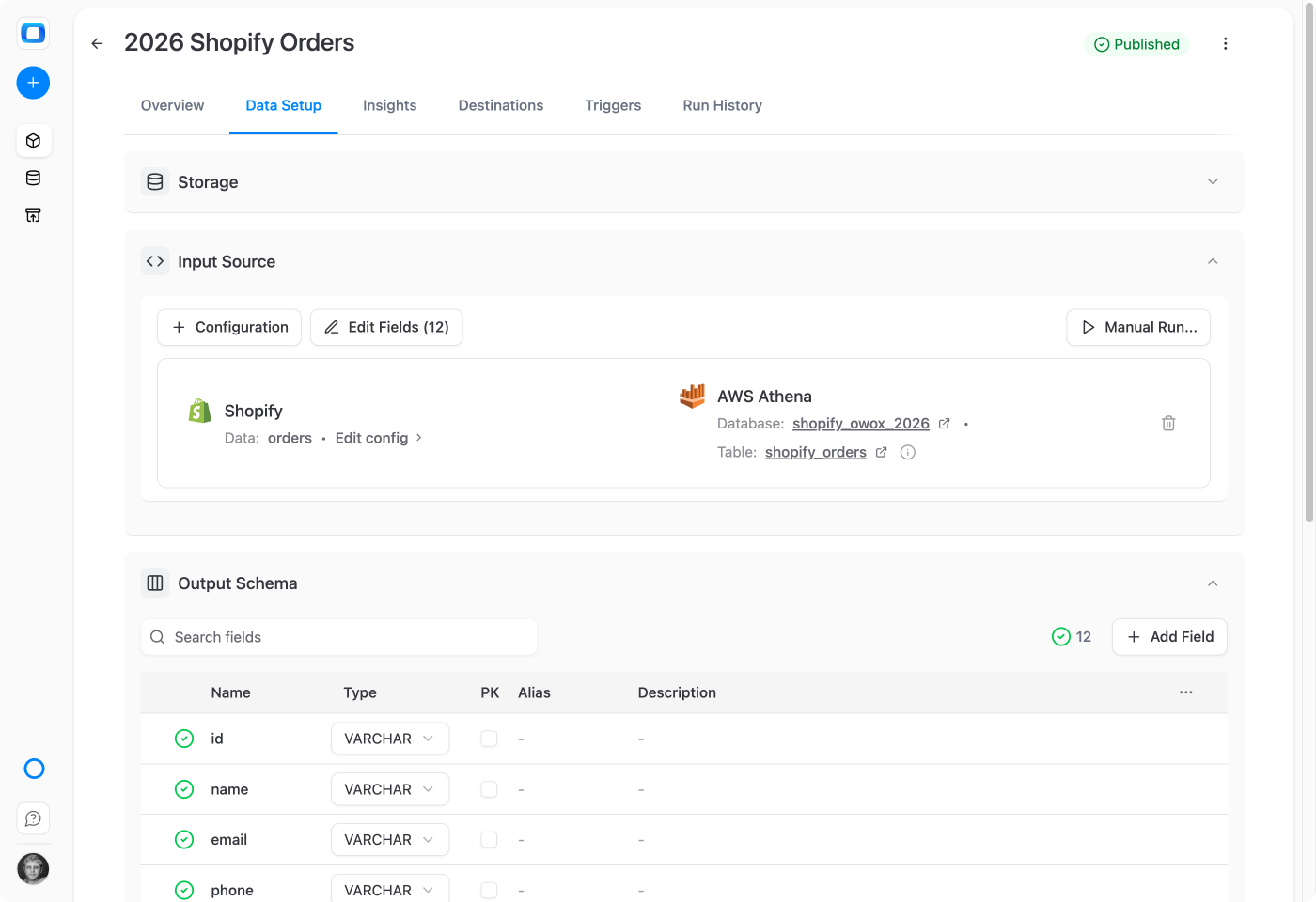The image size is (1316, 902).
Task: Open the Destinations tab
Action: point(501,105)
